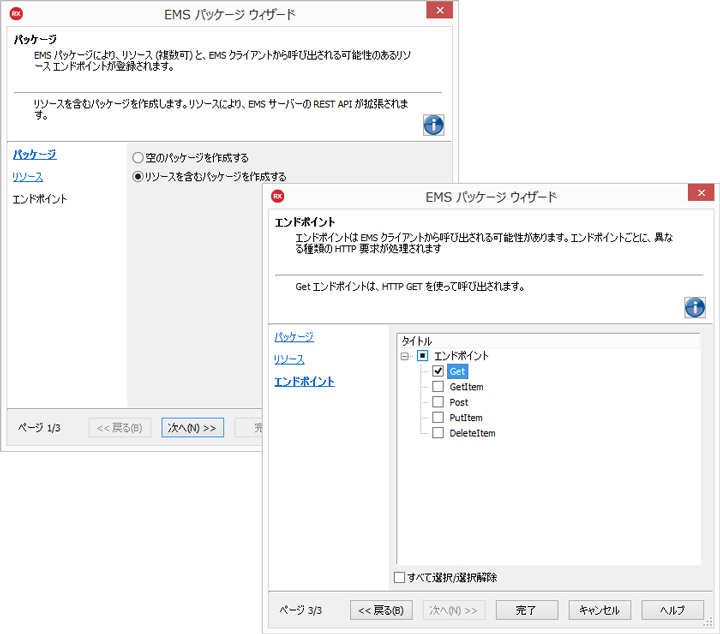
Task: Select the エンドポイント page link in the front wizard
Action: 304,382
